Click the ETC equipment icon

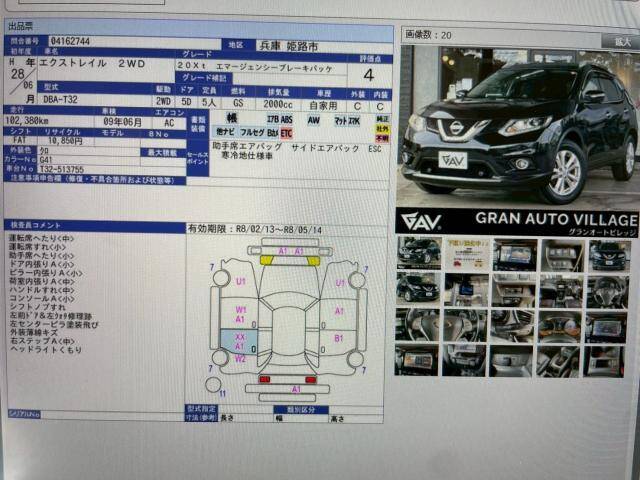coord(287,132)
